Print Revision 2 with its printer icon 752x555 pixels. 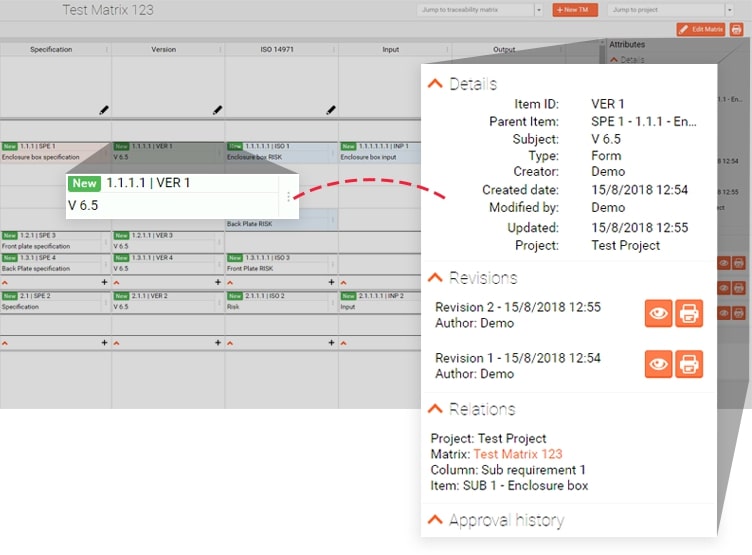point(689,314)
